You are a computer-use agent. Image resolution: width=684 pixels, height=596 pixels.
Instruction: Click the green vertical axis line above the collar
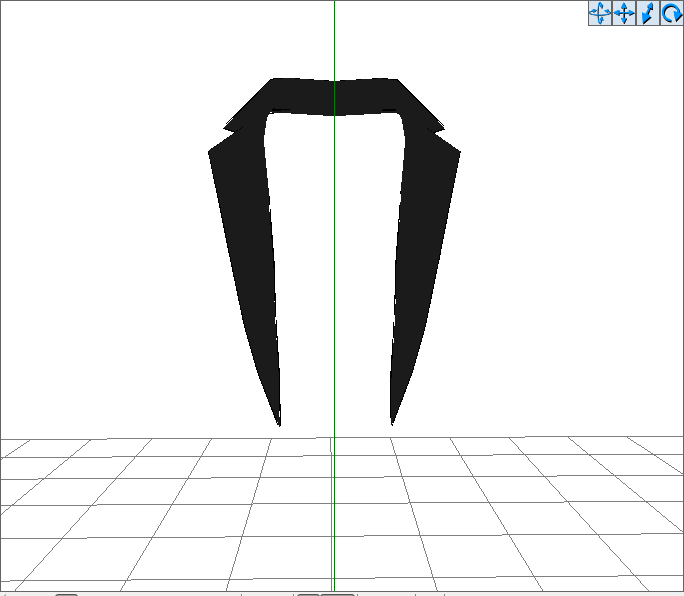(x=335, y=40)
